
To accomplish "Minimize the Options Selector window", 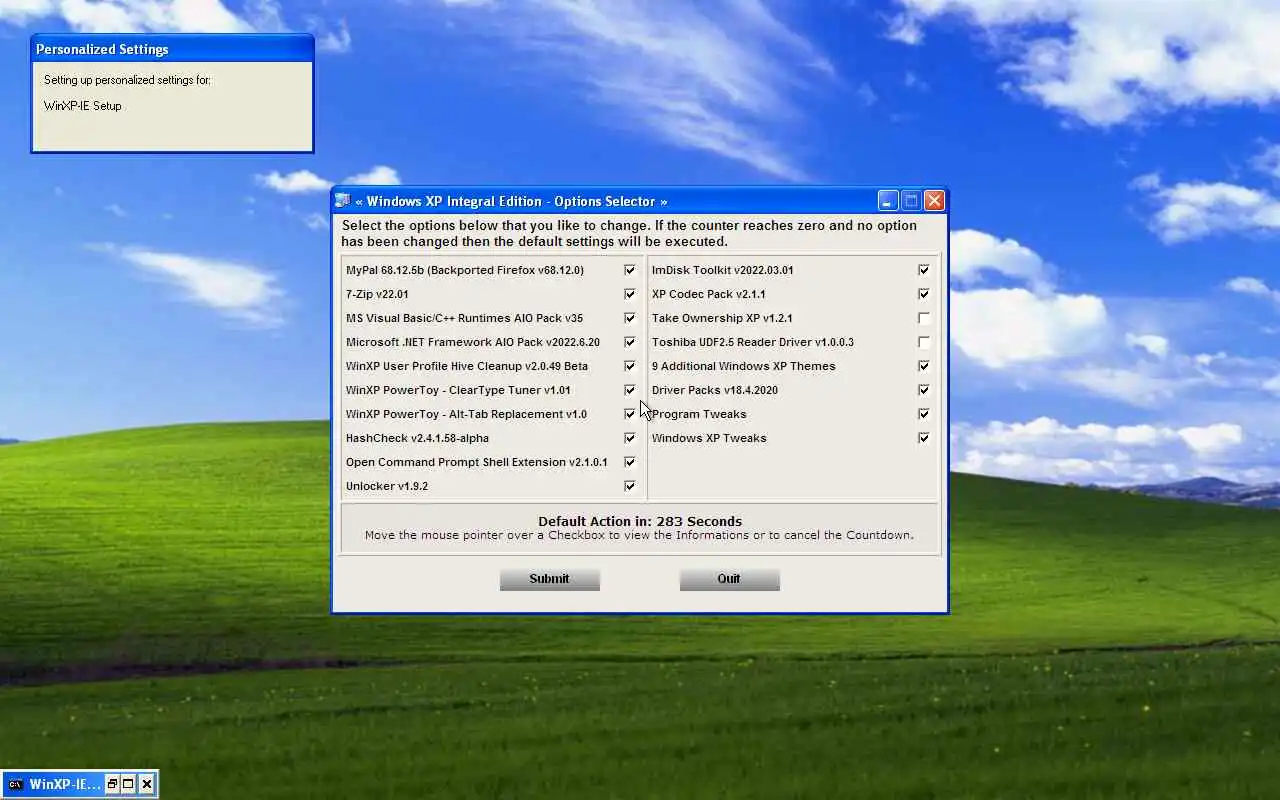I will point(888,201).
